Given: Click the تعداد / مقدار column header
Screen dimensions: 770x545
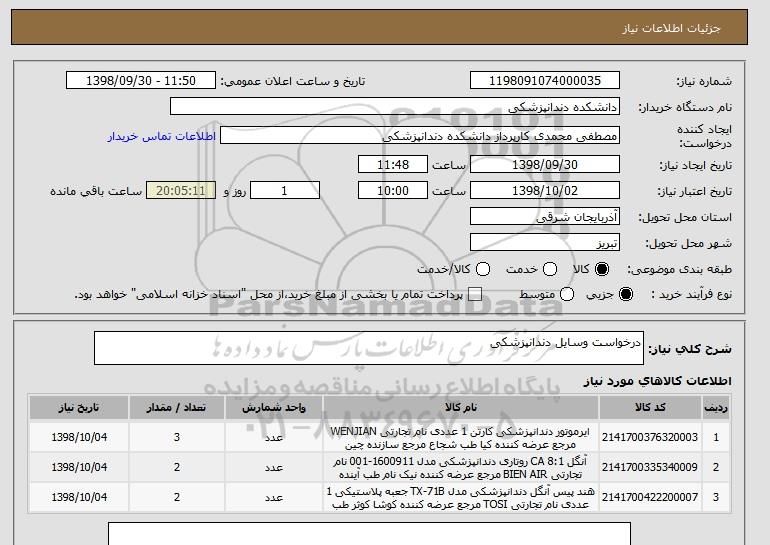Looking at the screenshot, I should coord(177,408).
